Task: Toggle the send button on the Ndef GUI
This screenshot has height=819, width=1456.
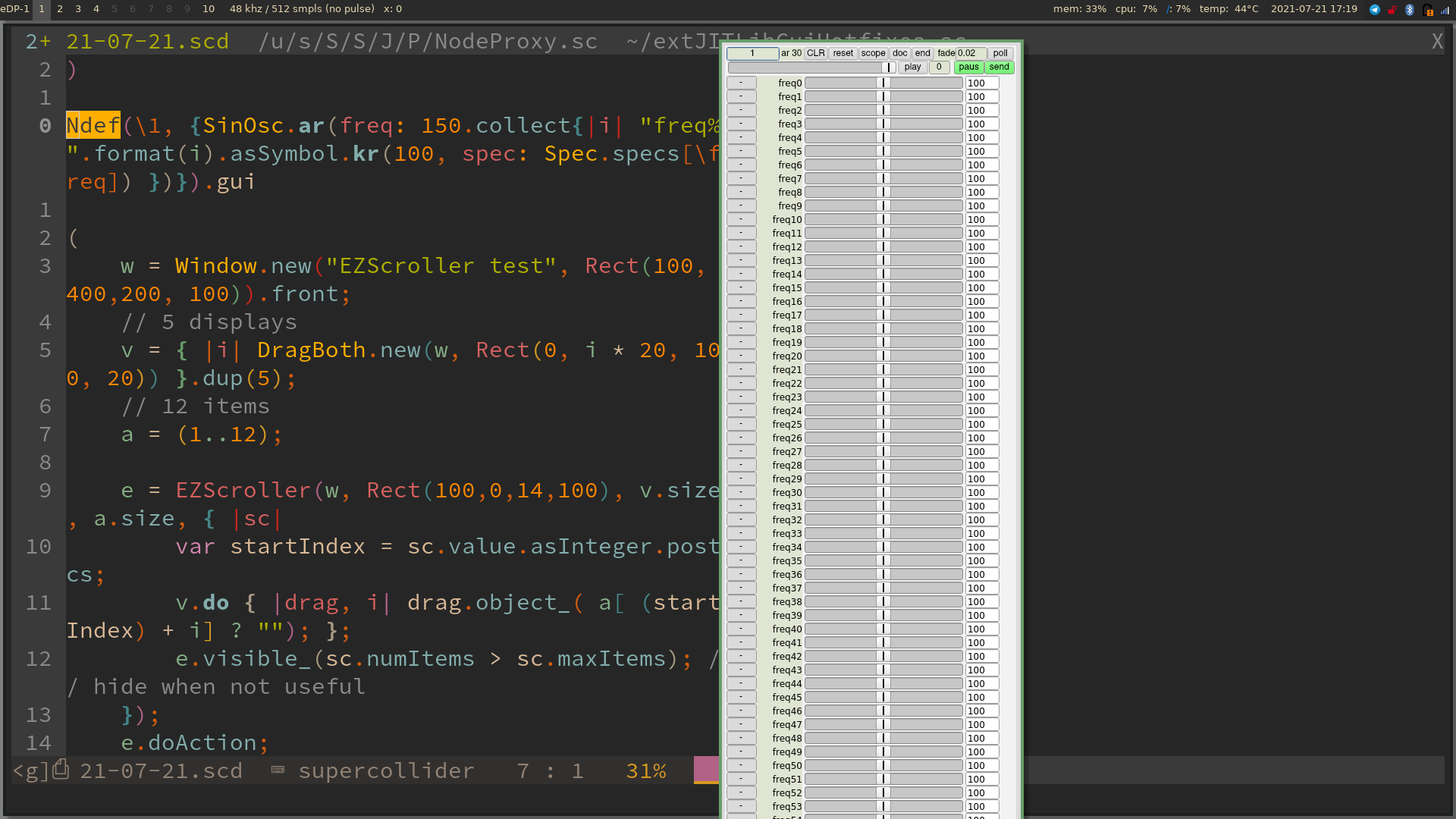Action: [998, 67]
